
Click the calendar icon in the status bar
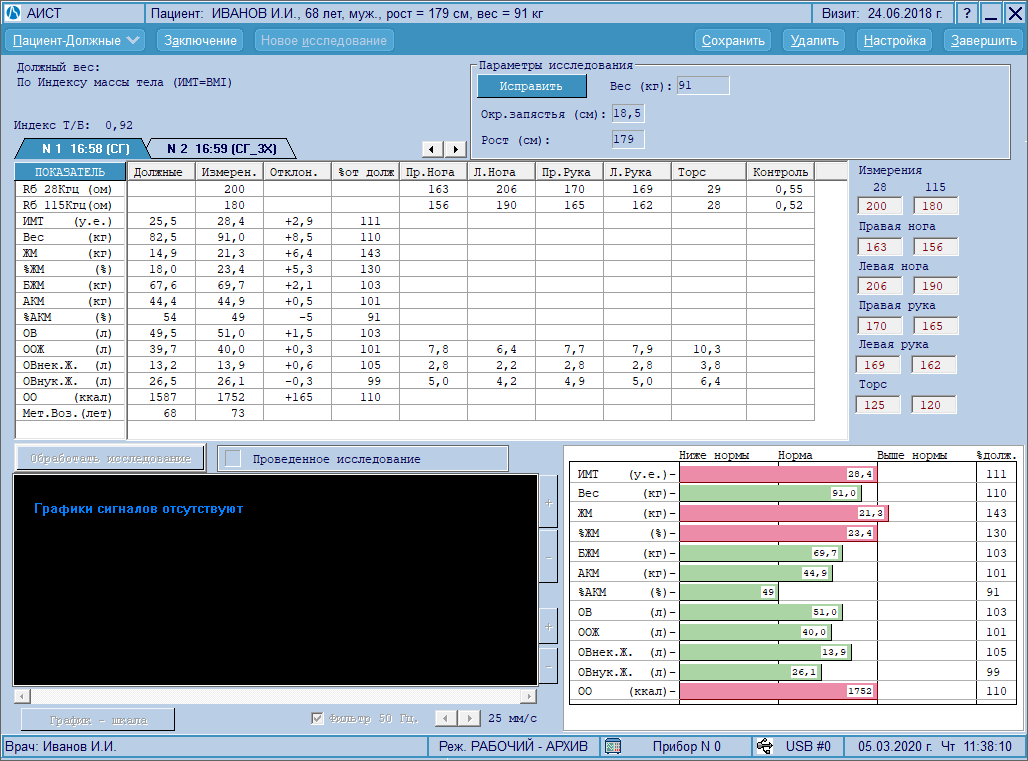coord(613,746)
